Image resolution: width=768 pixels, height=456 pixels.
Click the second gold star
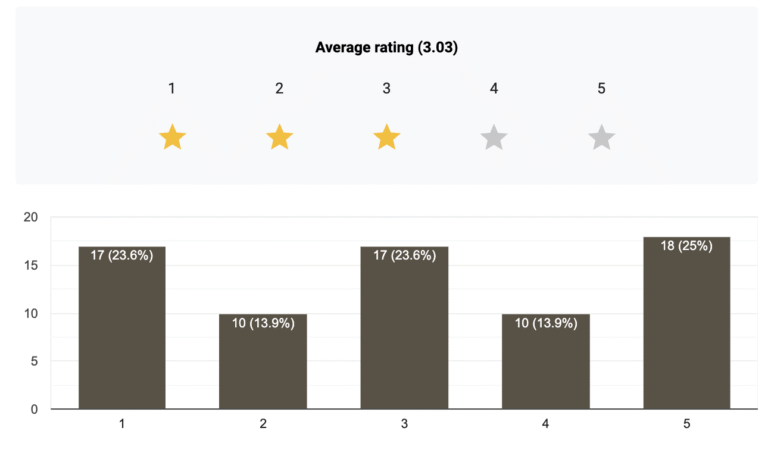[280, 138]
